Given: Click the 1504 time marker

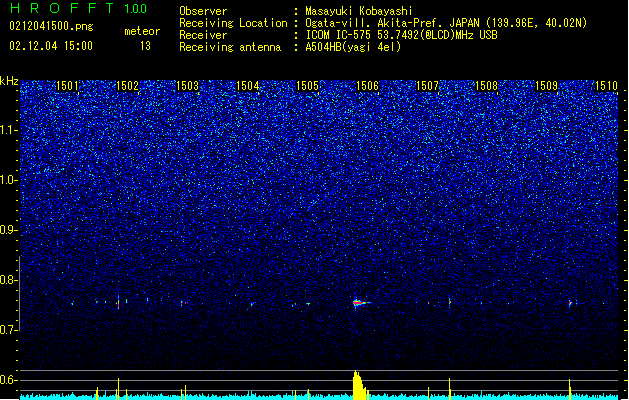Looking at the screenshot, I should coord(248,86).
